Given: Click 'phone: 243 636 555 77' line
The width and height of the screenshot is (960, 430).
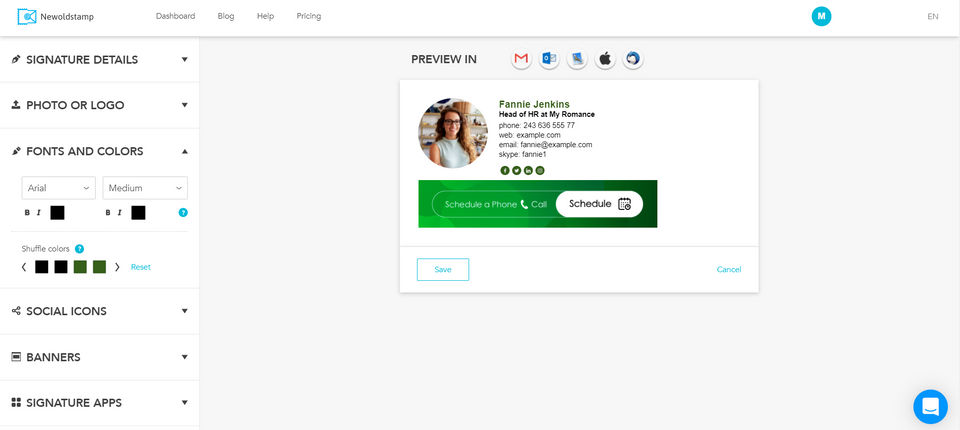Looking at the screenshot, I should (537, 125).
